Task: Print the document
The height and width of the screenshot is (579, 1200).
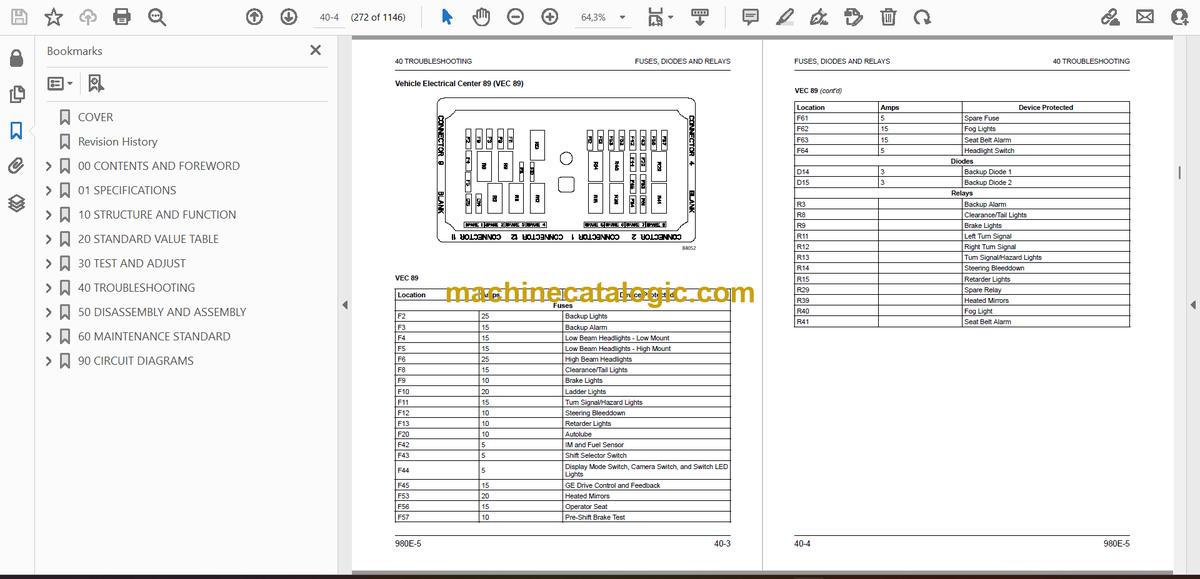Action: pos(122,17)
